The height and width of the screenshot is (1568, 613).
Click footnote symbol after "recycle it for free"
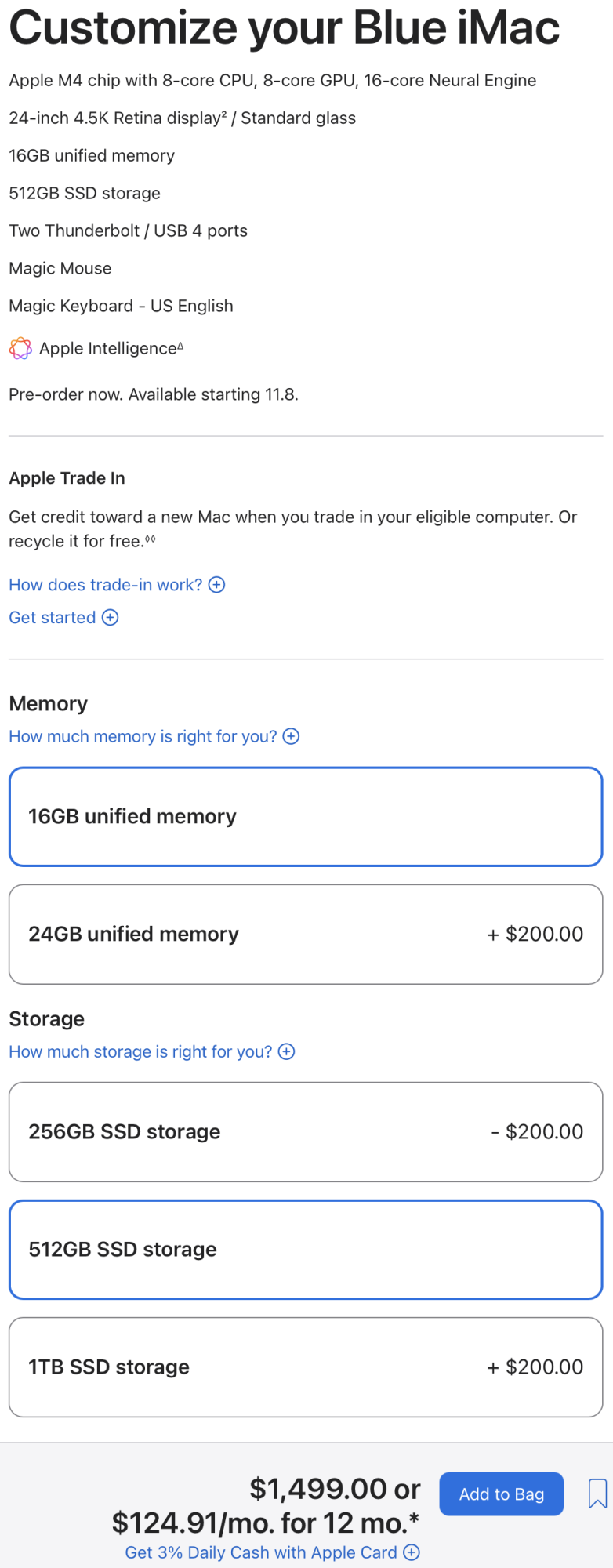tap(151, 539)
